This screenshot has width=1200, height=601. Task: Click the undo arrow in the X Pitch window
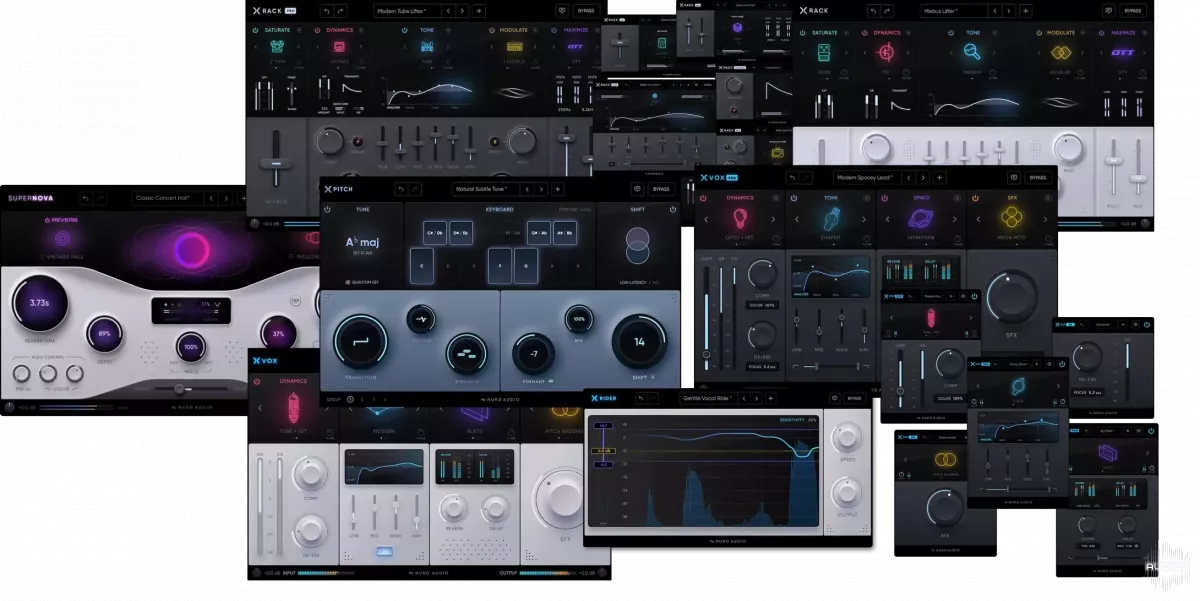tap(400, 189)
